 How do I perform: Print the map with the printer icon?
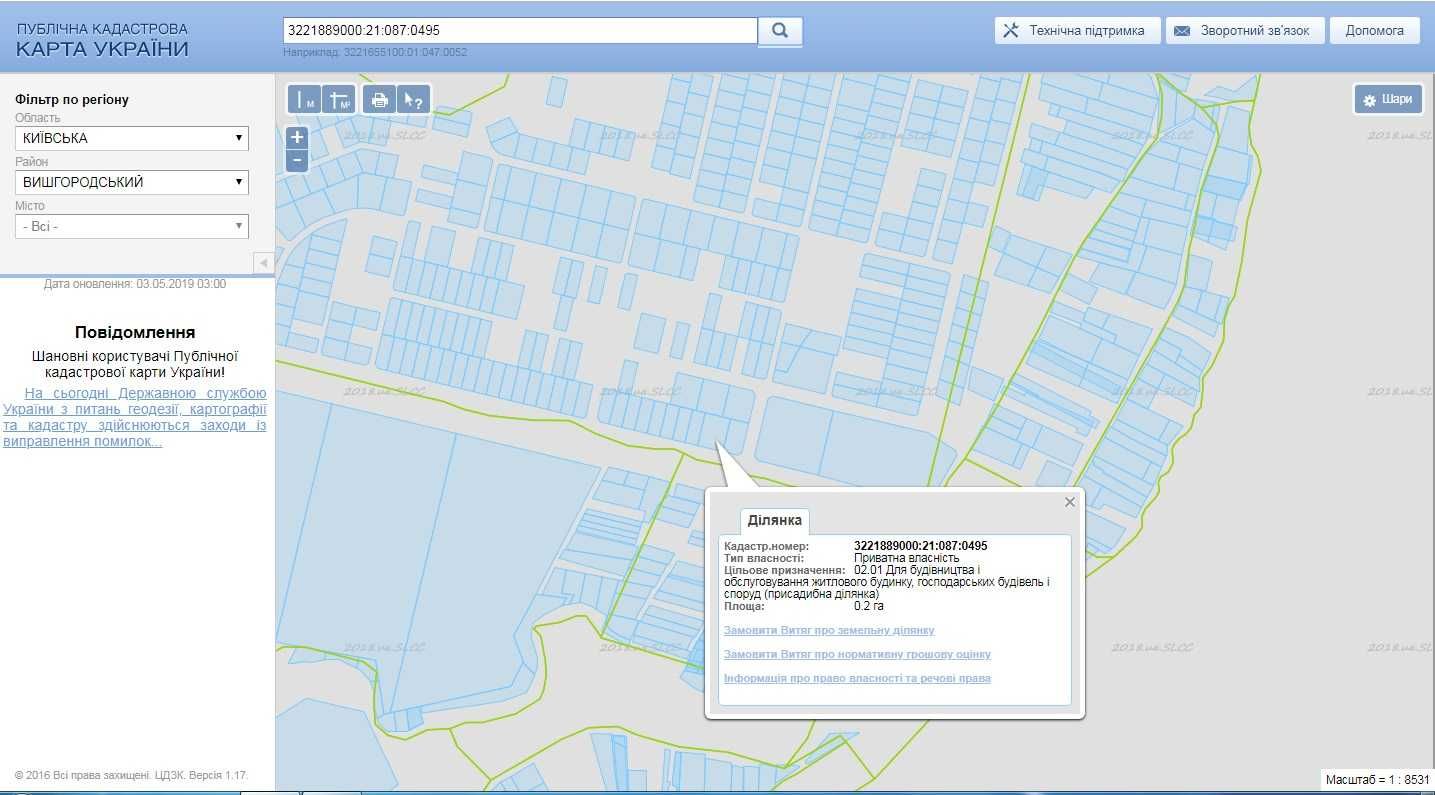coord(379,99)
